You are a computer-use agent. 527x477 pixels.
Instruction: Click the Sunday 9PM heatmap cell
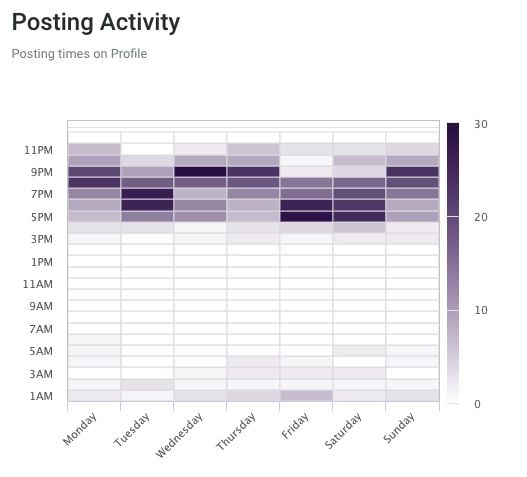point(412,172)
